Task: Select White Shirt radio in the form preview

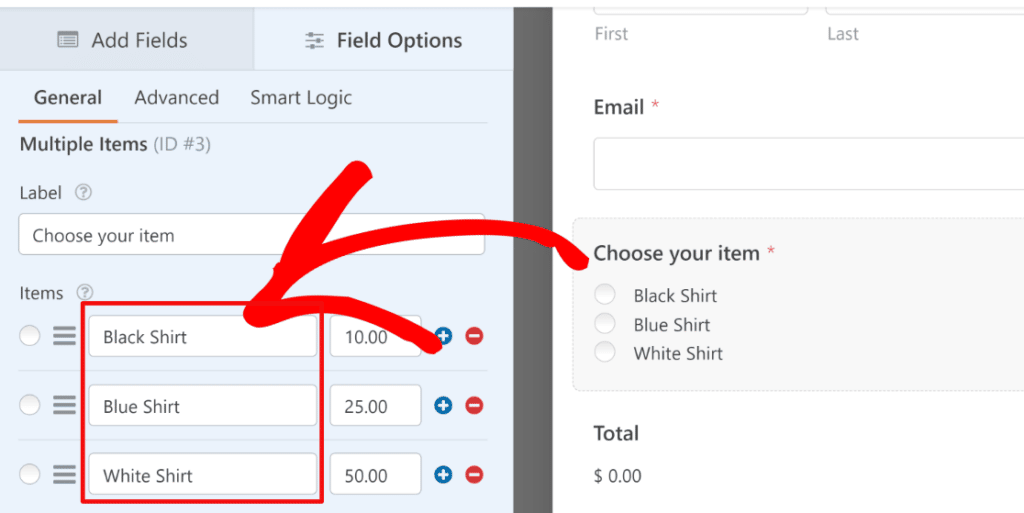Action: [604, 352]
